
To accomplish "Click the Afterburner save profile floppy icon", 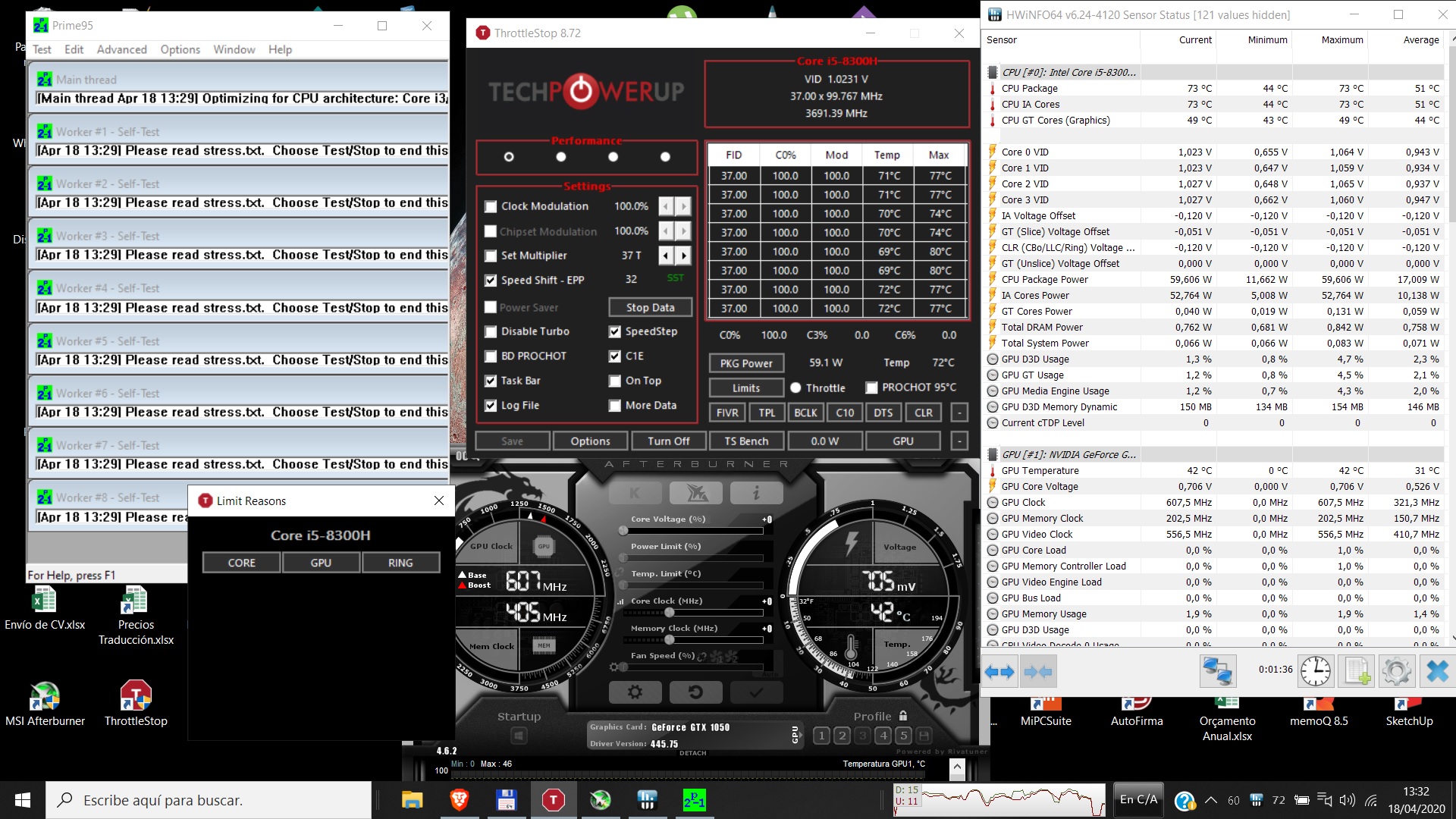I will [x=924, y=736].
